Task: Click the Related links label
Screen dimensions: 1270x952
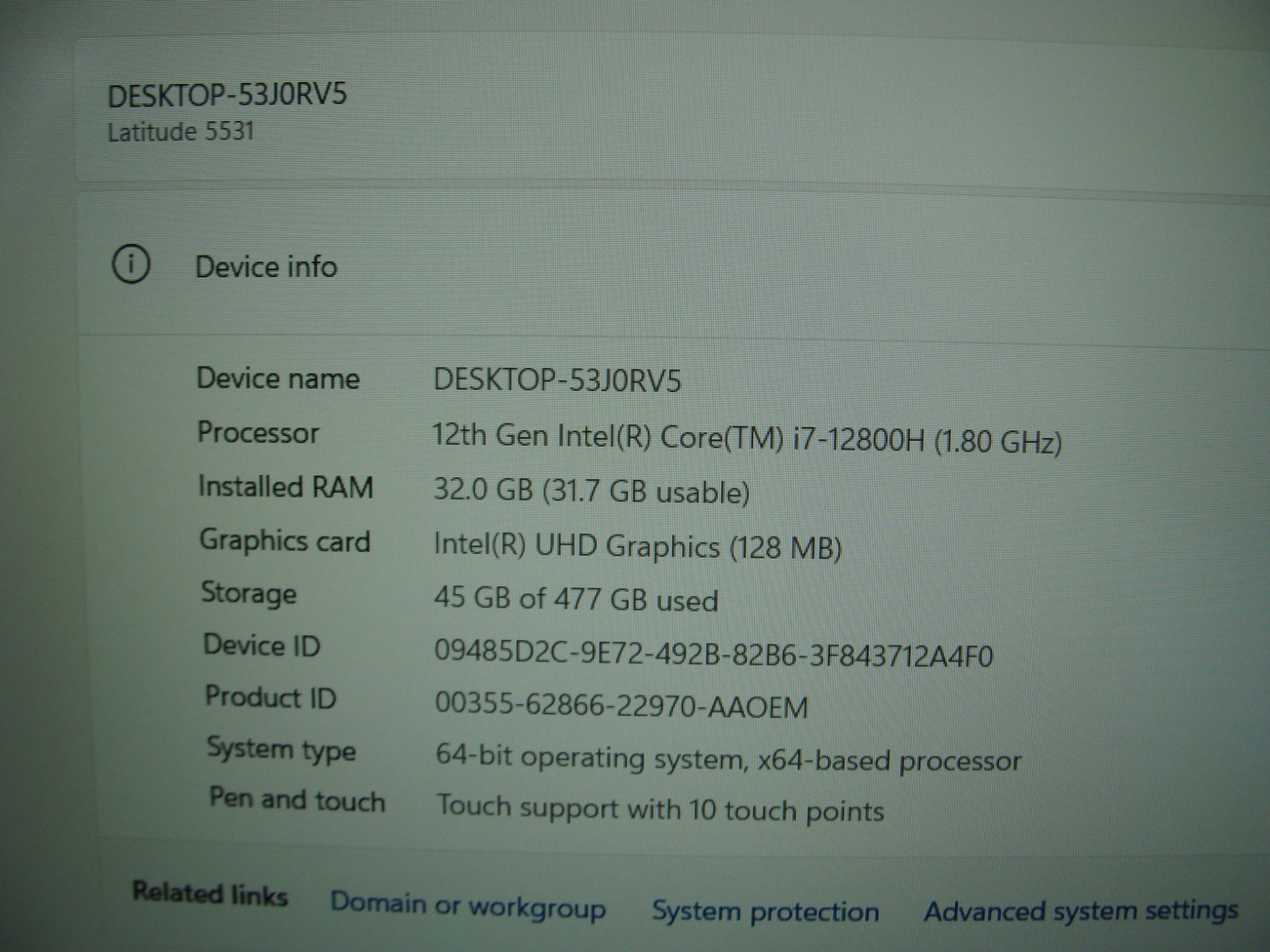Action: pos(210,893)
